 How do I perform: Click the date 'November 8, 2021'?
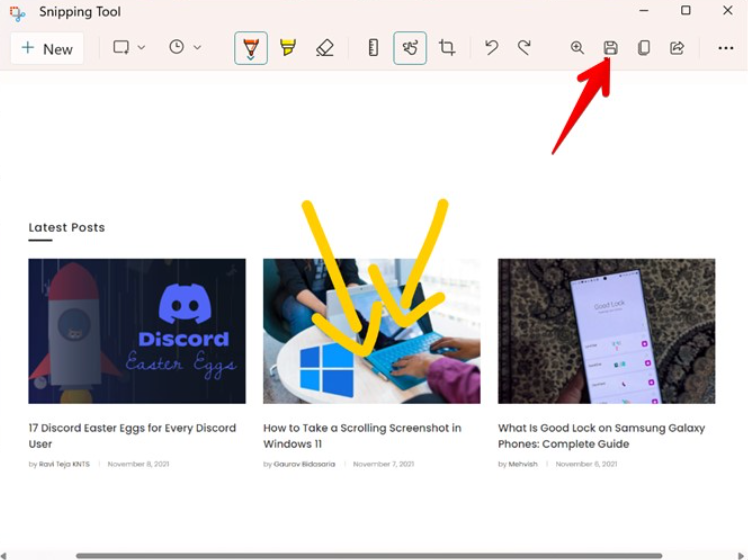tap(138, 464)
